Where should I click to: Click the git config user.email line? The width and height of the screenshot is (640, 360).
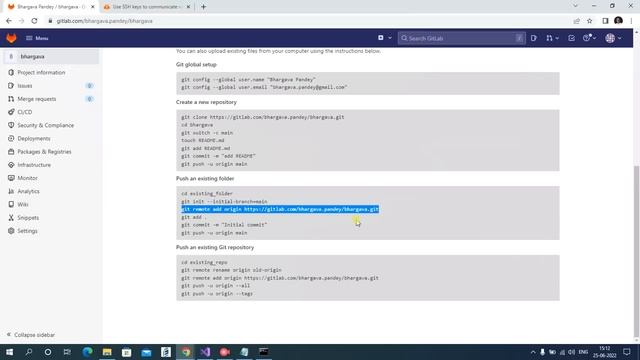tap(264, 87)
